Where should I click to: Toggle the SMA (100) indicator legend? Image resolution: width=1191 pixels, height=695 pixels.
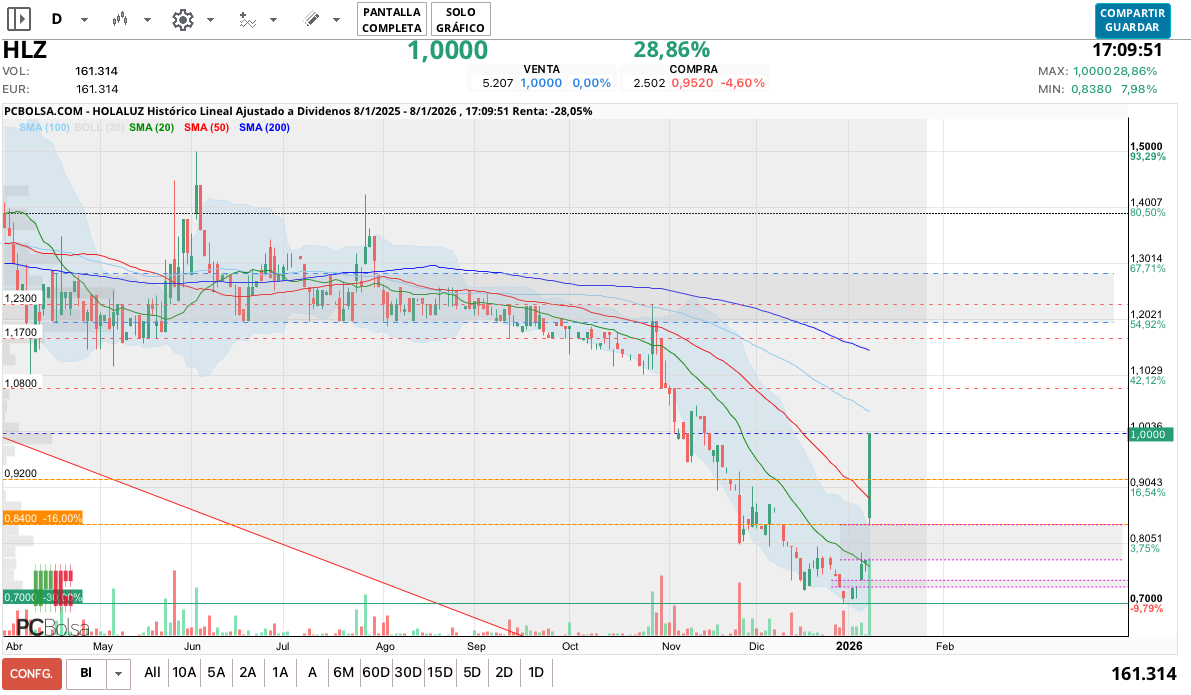(x=45, y=128)
